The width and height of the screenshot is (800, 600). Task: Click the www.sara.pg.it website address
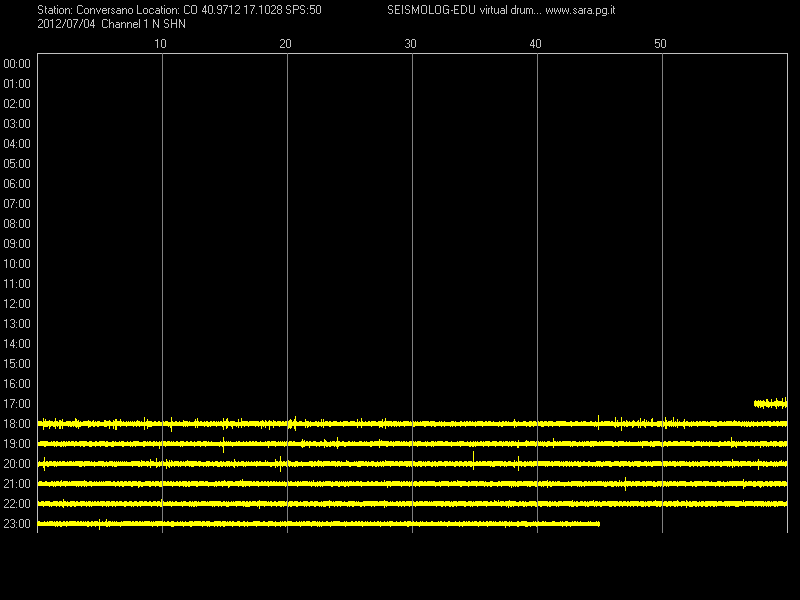pos(580,10)
